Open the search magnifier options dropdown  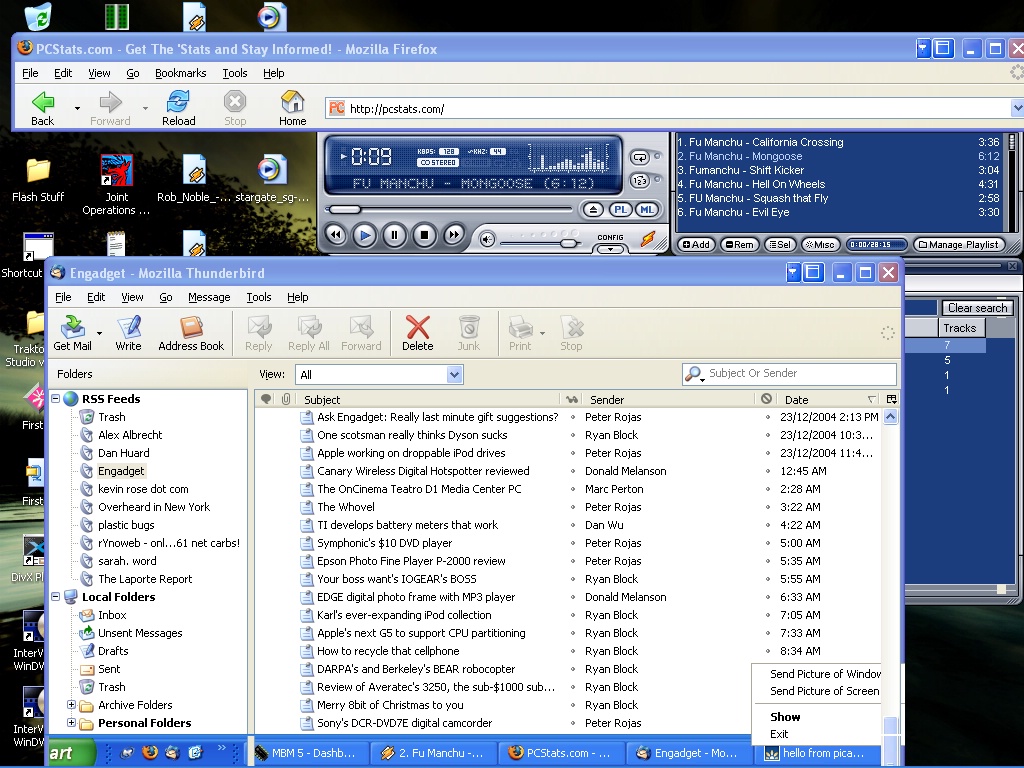(x=694, y=374)
